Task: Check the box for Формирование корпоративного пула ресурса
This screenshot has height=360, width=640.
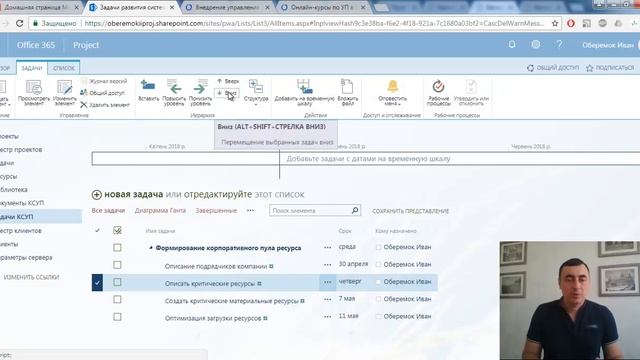Action: (117, 247)
